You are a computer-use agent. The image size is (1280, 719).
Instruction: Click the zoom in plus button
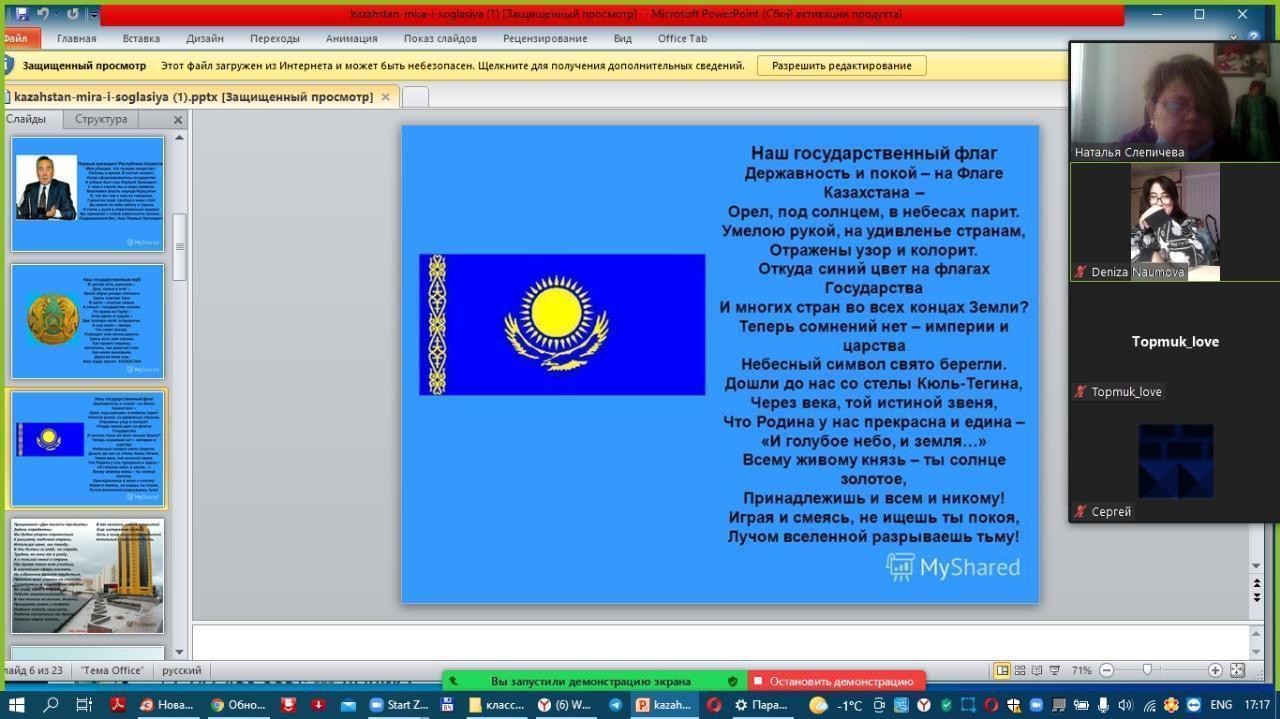pos(1215,670)
